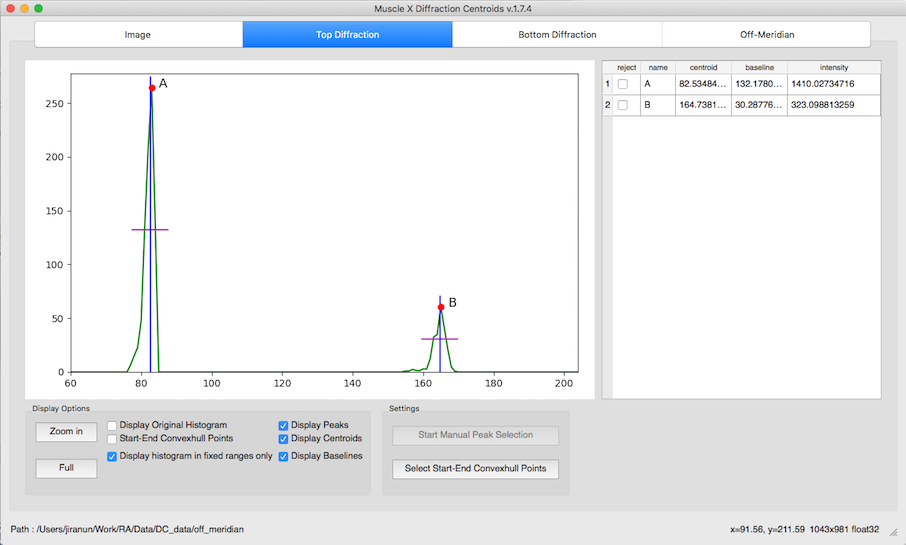Click Start Manual Peak Selection button
The image size is (906, 545).
[x=476, y=435]
